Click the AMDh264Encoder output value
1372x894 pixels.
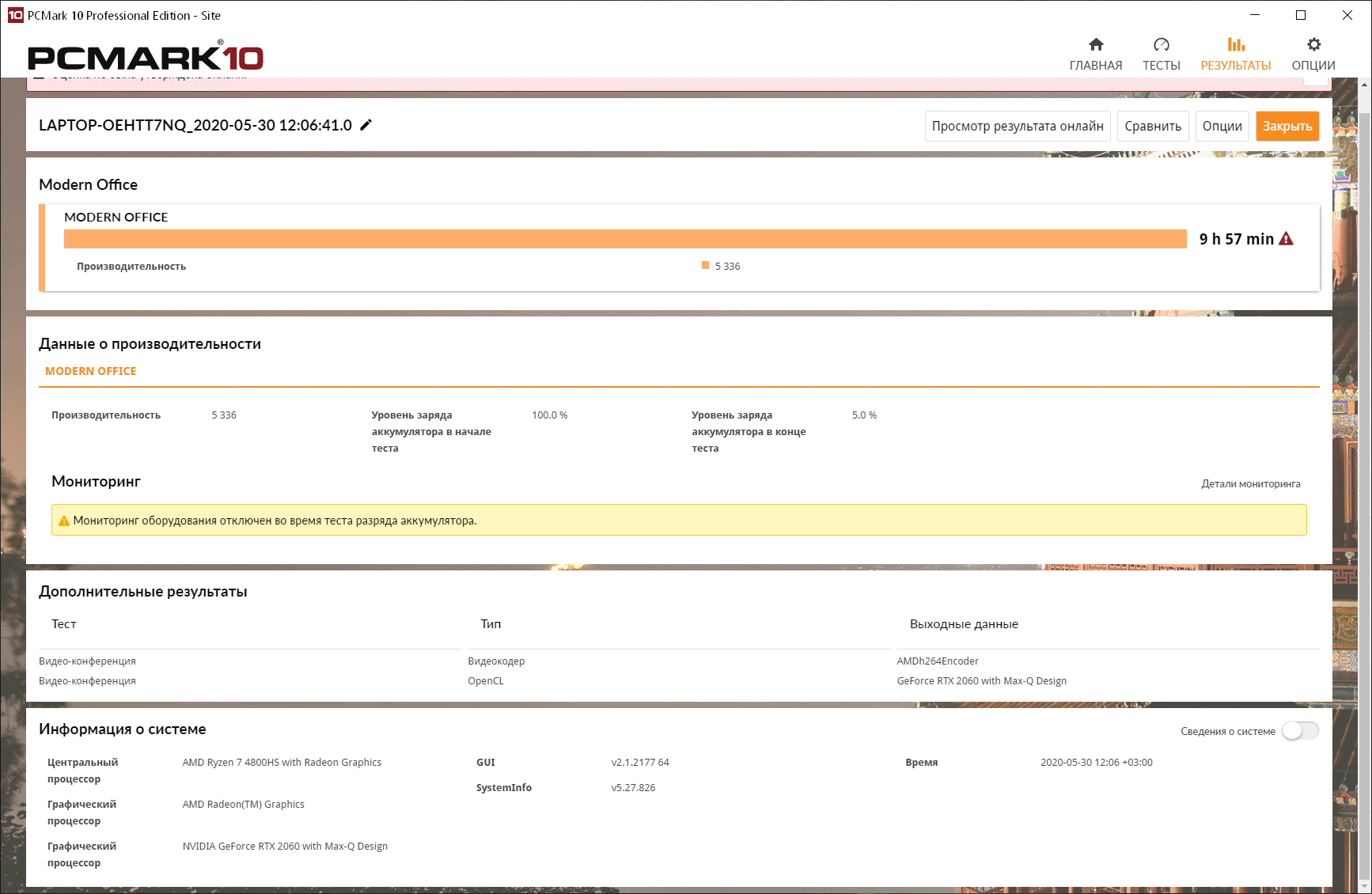(938, 661)
